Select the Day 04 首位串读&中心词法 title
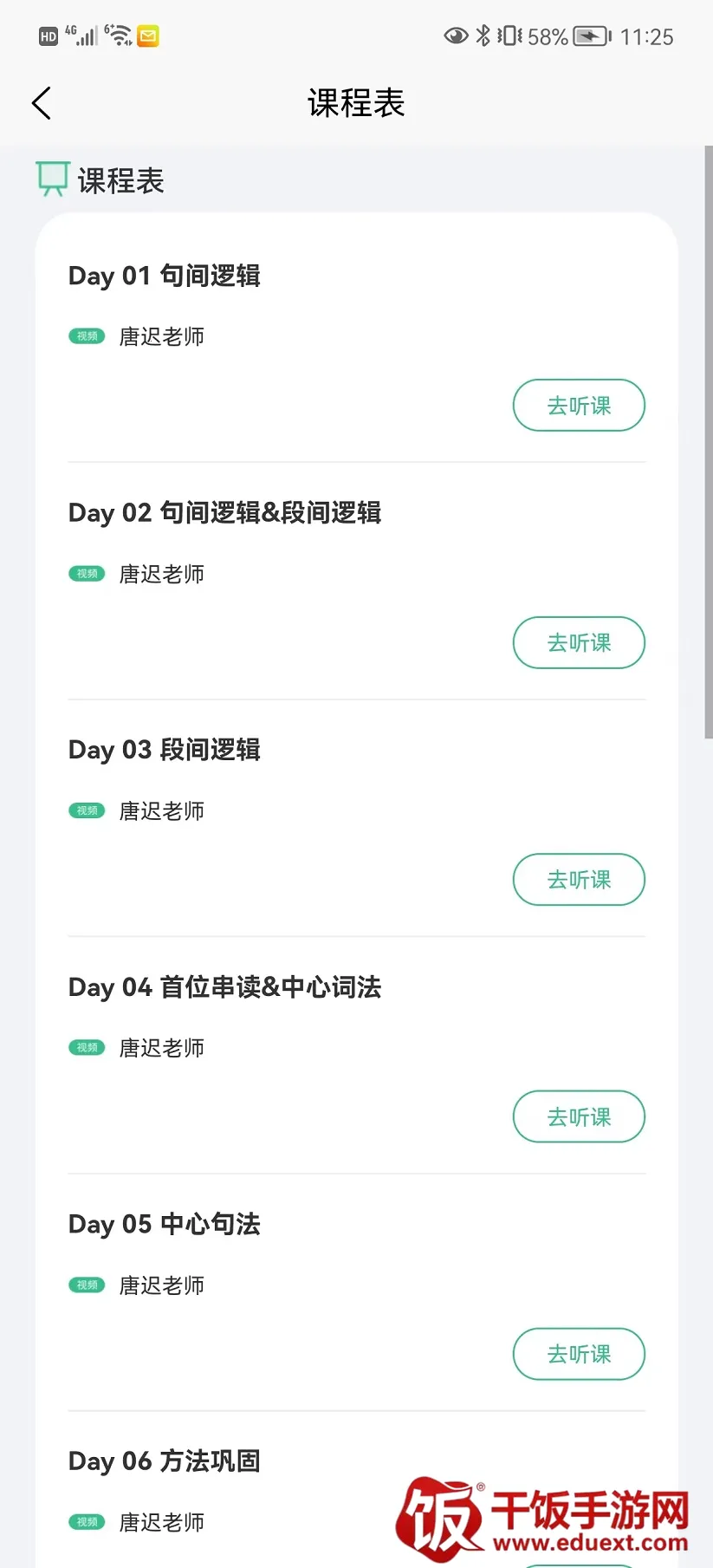Screen dimensions: 713x1568 (225, 986)
